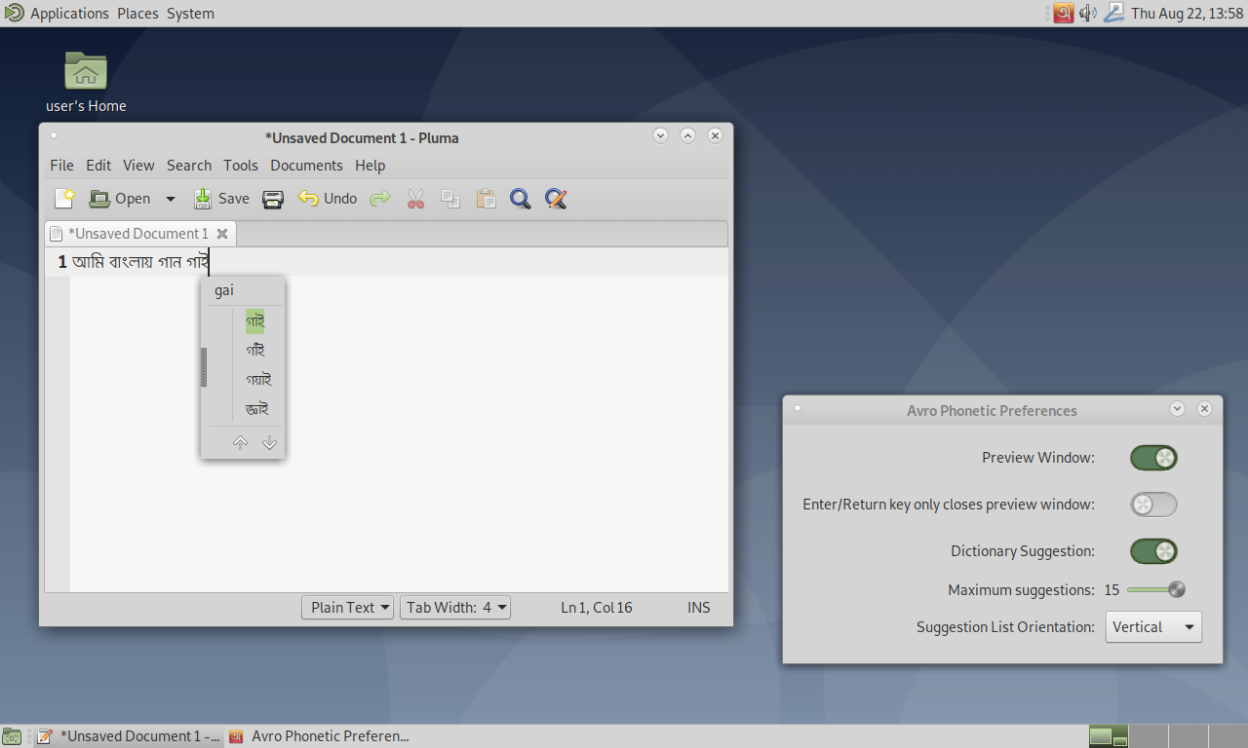The image size is (1248, 748).
Task: Click the Redo arrow icon
Action: 379,199
